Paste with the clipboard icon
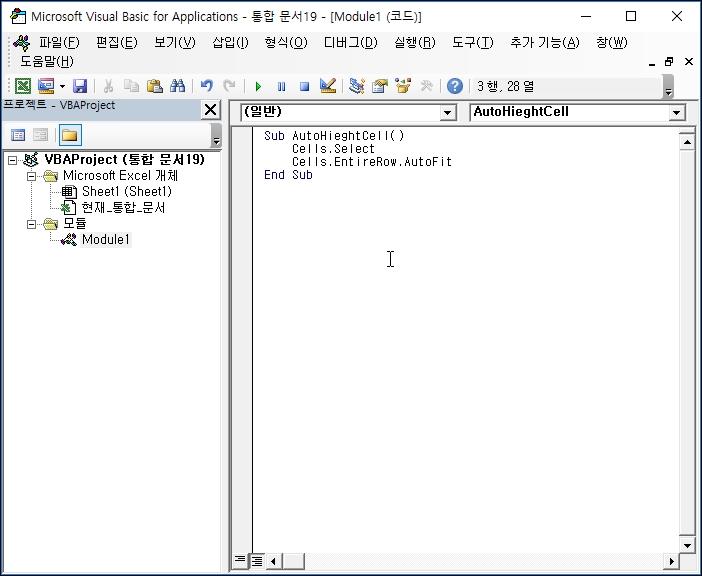Image resolution: width=702 pixels, height=576 pixels. 154,86
